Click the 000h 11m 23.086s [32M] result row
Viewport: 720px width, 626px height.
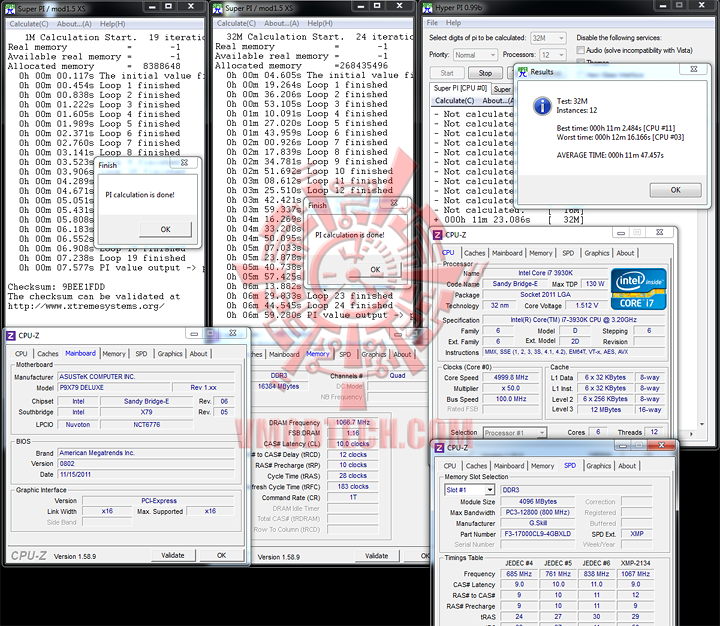tap(509, 220)
